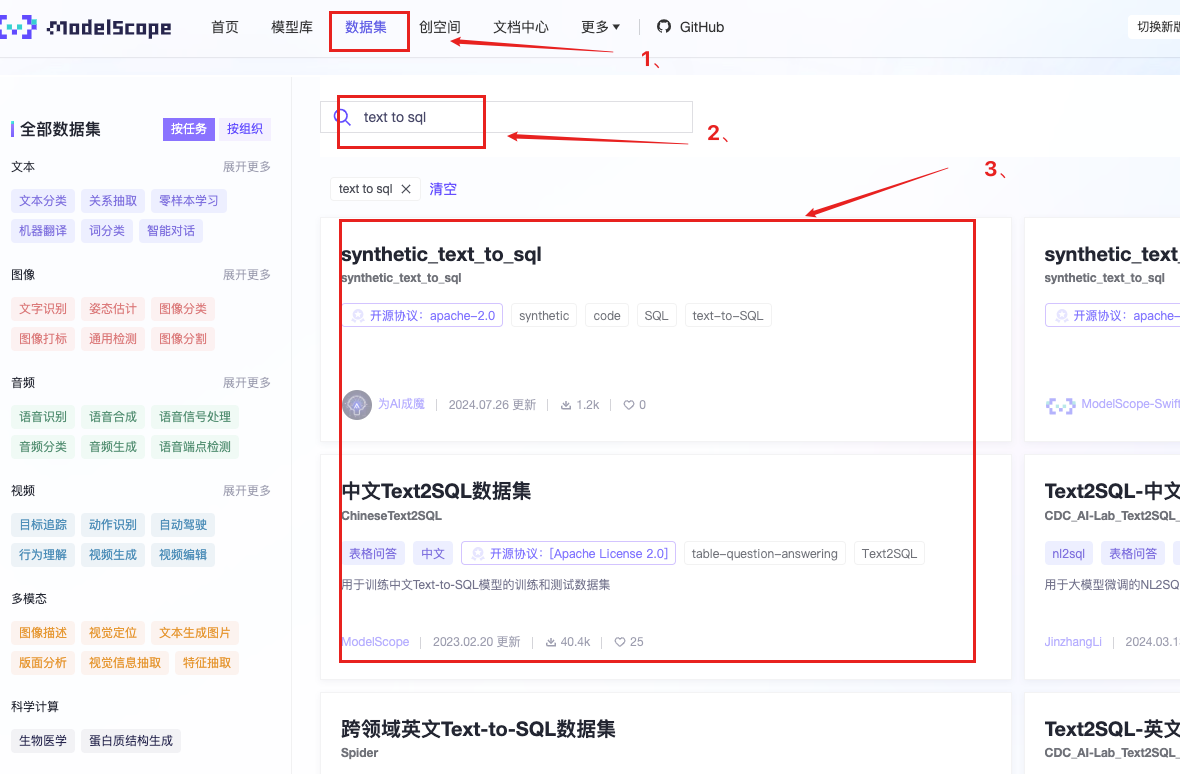1180x774 pixels.
Task: Switch dataset grouping to 按组织
Action: coord(244,129)
